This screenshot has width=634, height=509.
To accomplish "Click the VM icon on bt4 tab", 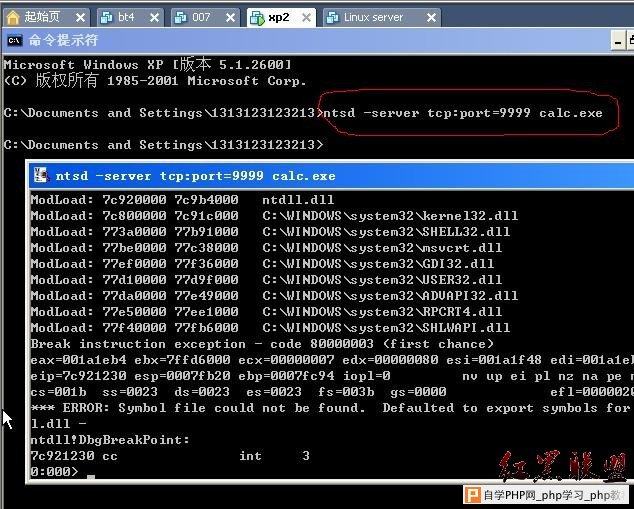I will click(x=106, y=17).
